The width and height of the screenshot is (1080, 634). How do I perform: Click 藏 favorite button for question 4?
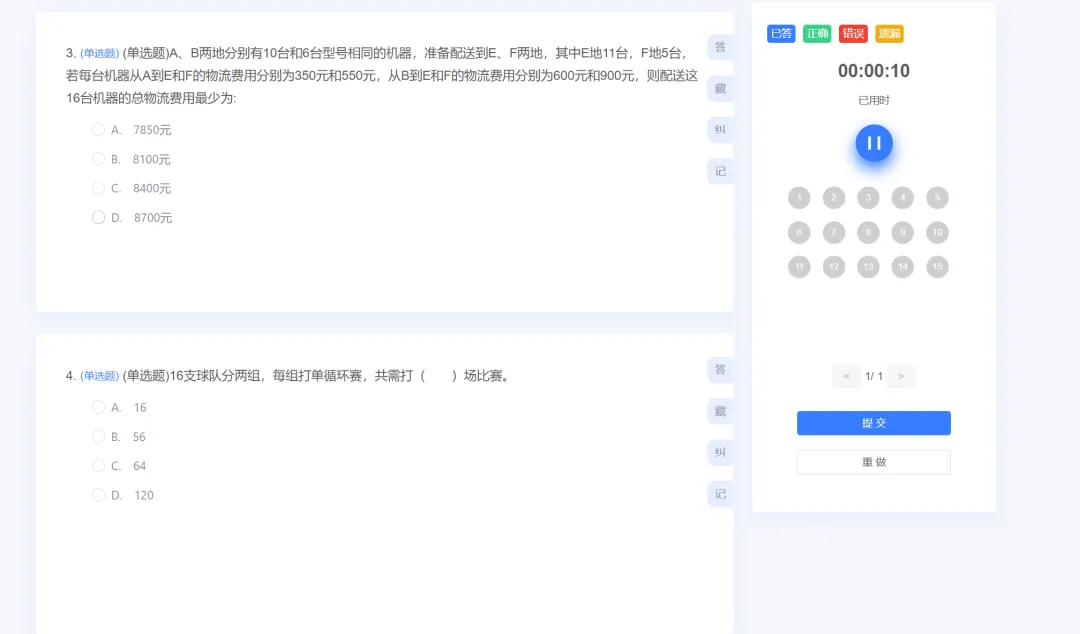click(x=720, y=411)
